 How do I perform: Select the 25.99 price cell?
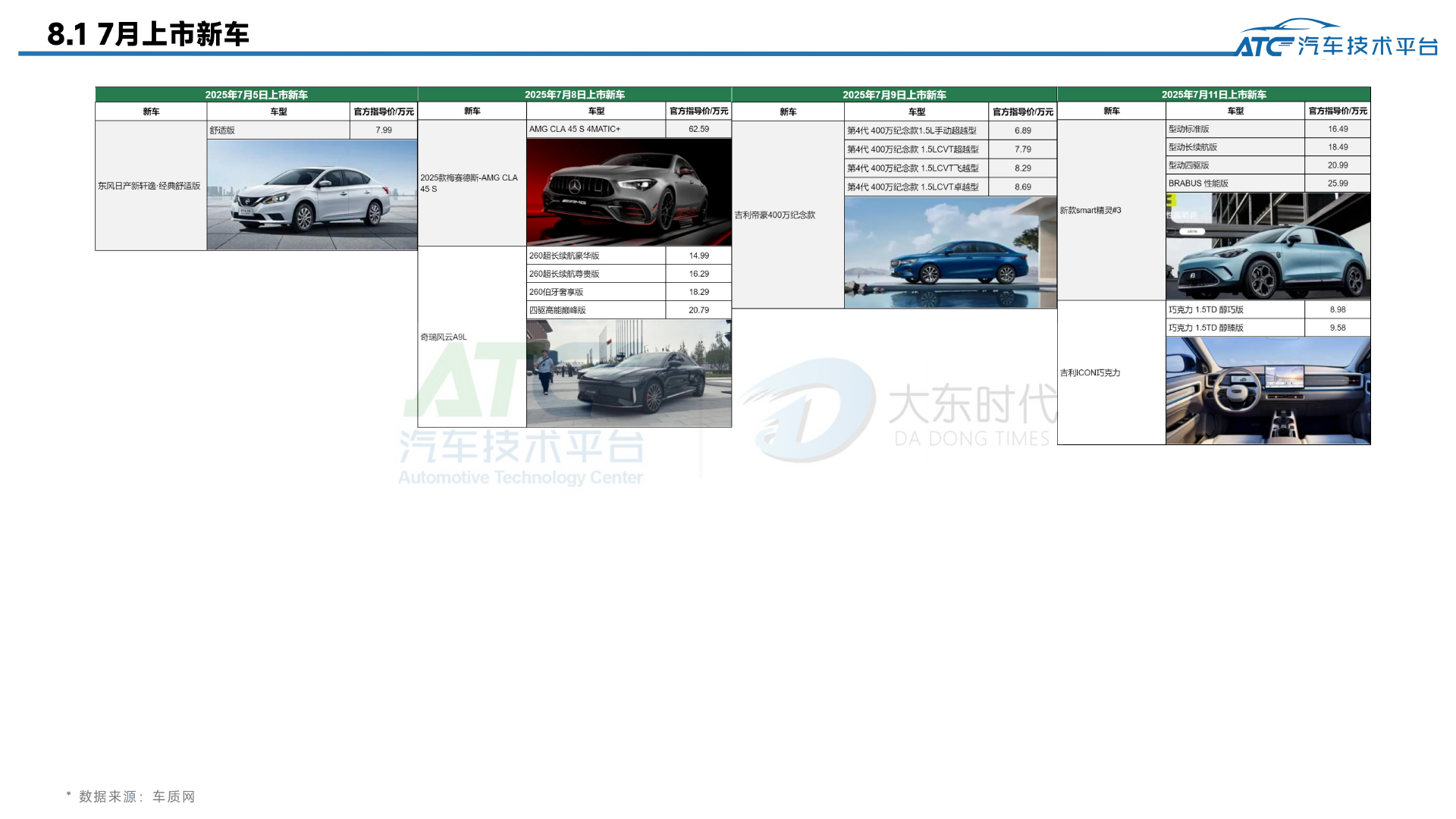pyautogui.click(x=1338, y=184)
